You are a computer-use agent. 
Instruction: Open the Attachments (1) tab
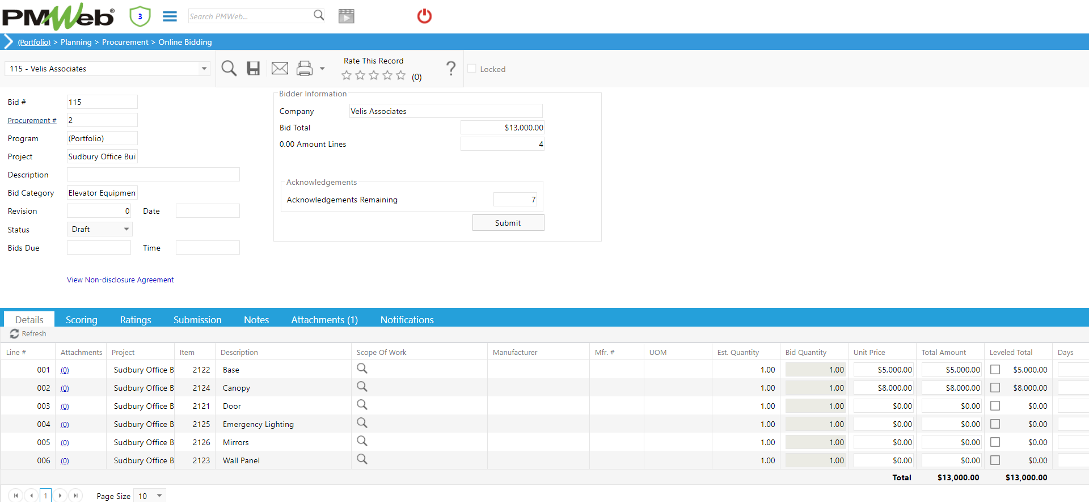tap(324, 319)
